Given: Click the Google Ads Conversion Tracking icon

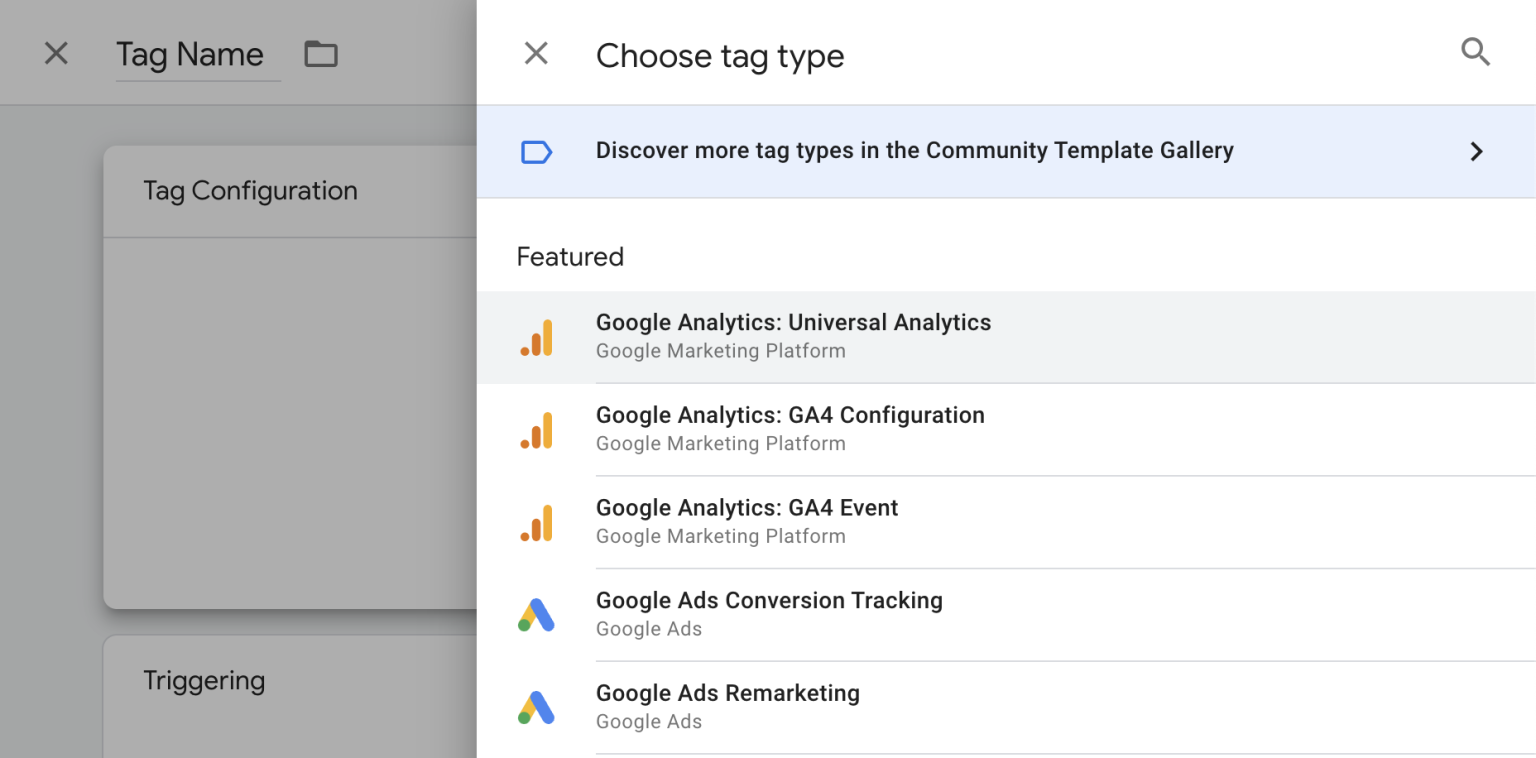Looking at the screenshot, I should point(537,614).
